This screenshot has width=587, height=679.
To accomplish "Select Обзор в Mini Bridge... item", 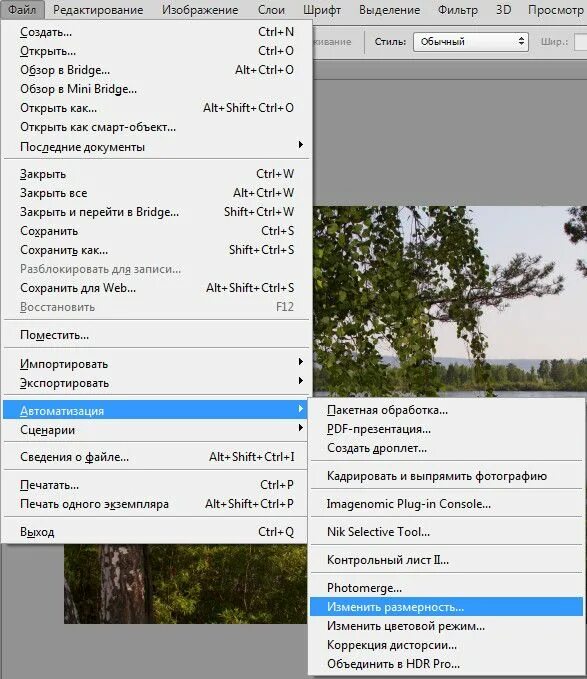I will 157,89.
